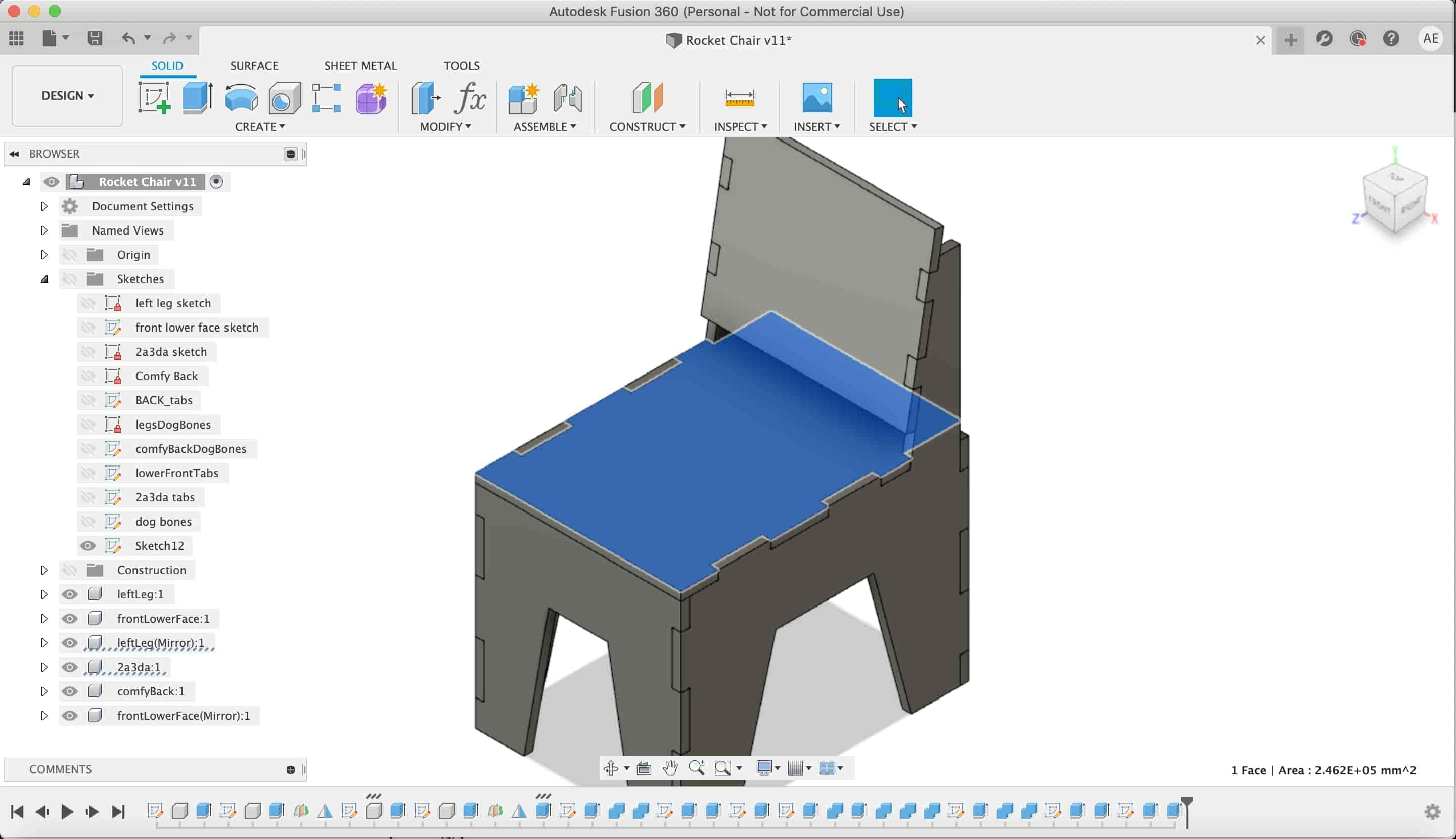The height and width of the screenshot is (839, 1456).
Task: Toggle visibility of leftLeg:1 component
Action: point(70,594)
